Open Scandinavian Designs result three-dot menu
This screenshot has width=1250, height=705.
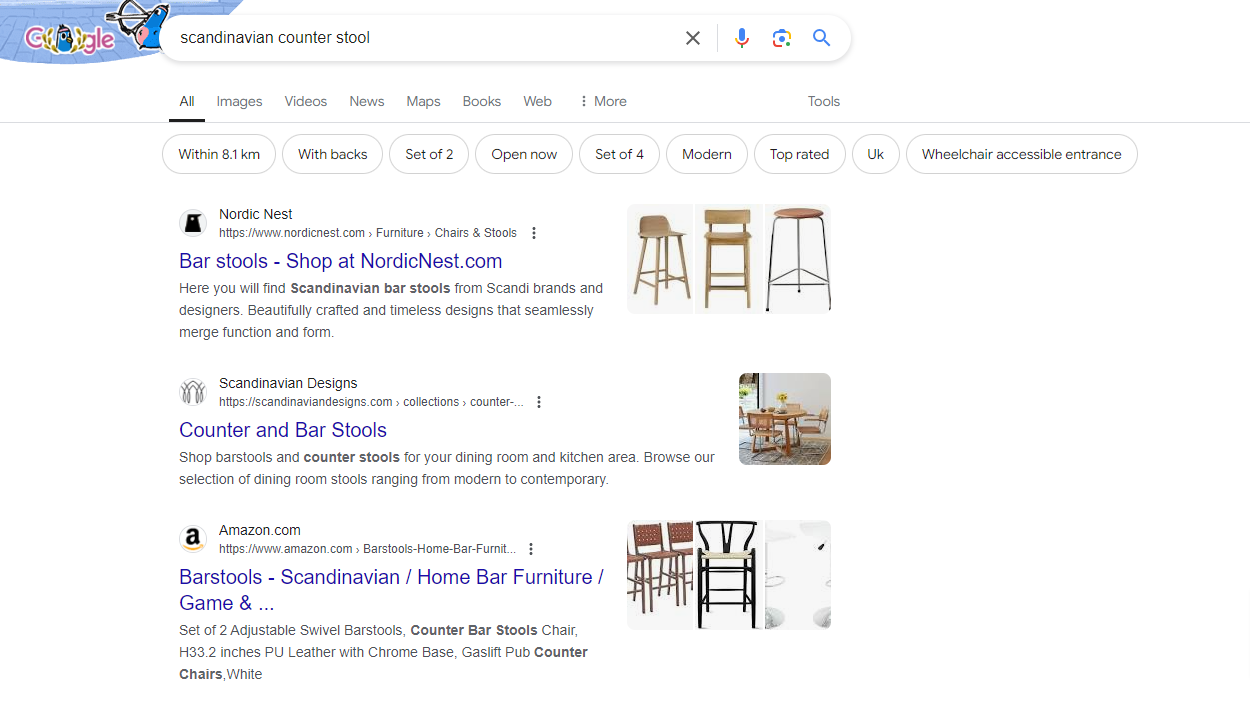click(539, 402)
